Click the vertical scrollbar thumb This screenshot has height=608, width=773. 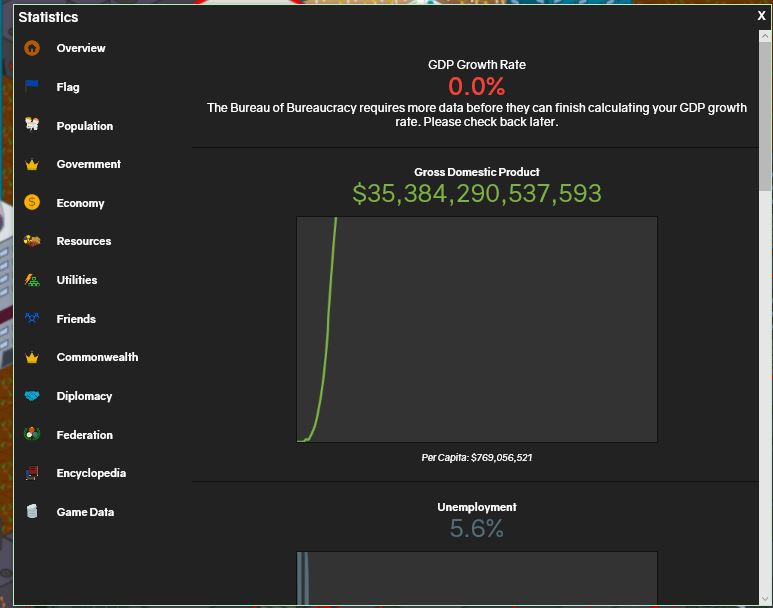point(765,116)
